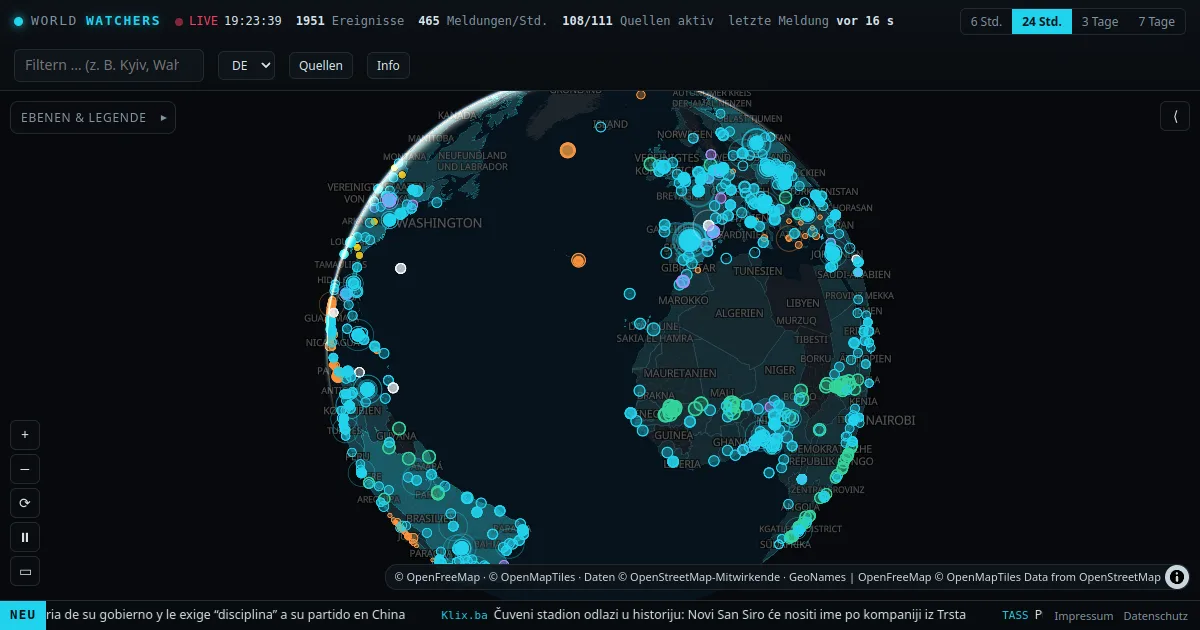Switch to the 7 Tage time range
The height and width of the screenshot is (630, 1200).
pos(1157,21)
